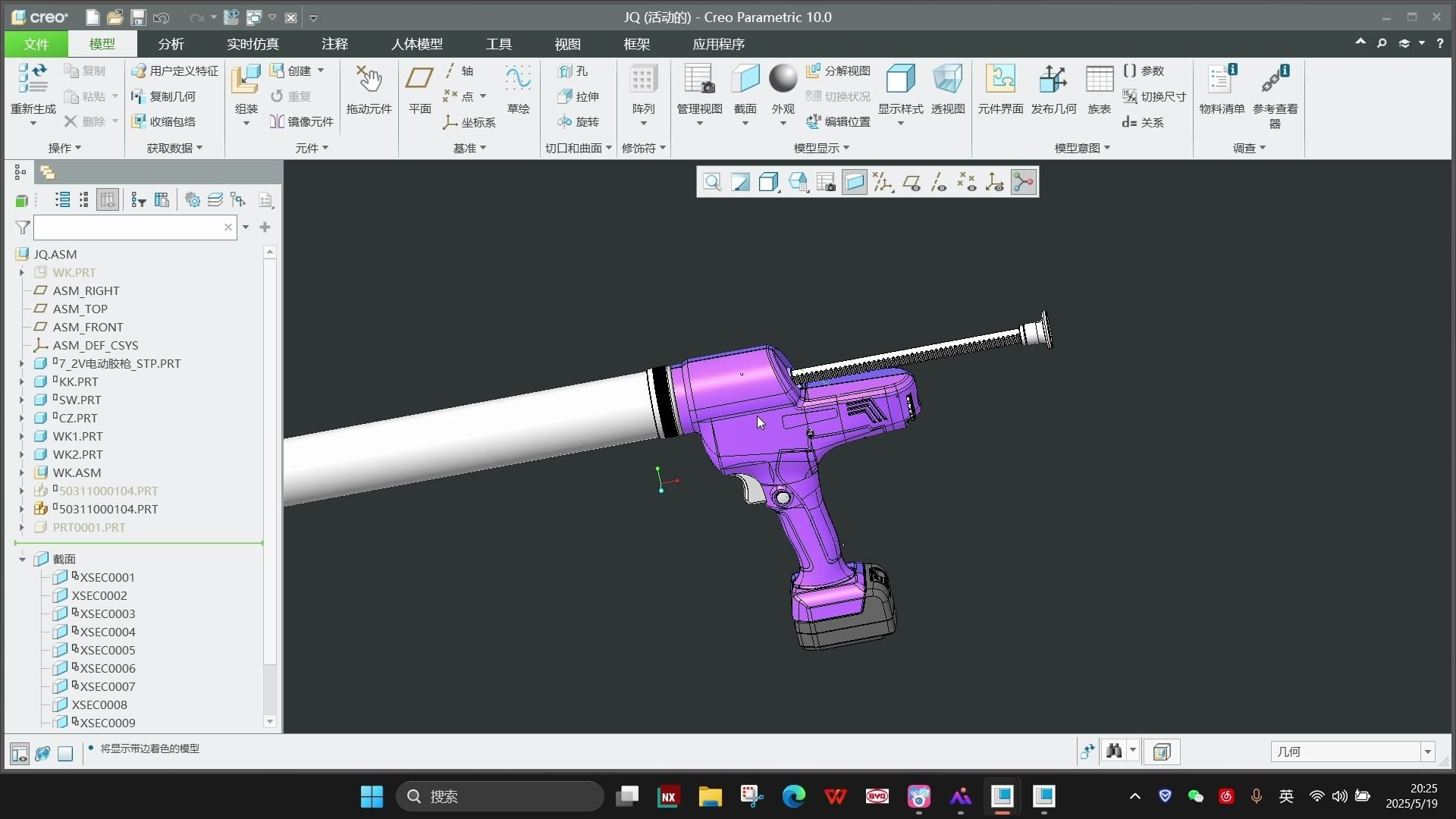Open the 创建 dropdown arrow

coord(321,71)
